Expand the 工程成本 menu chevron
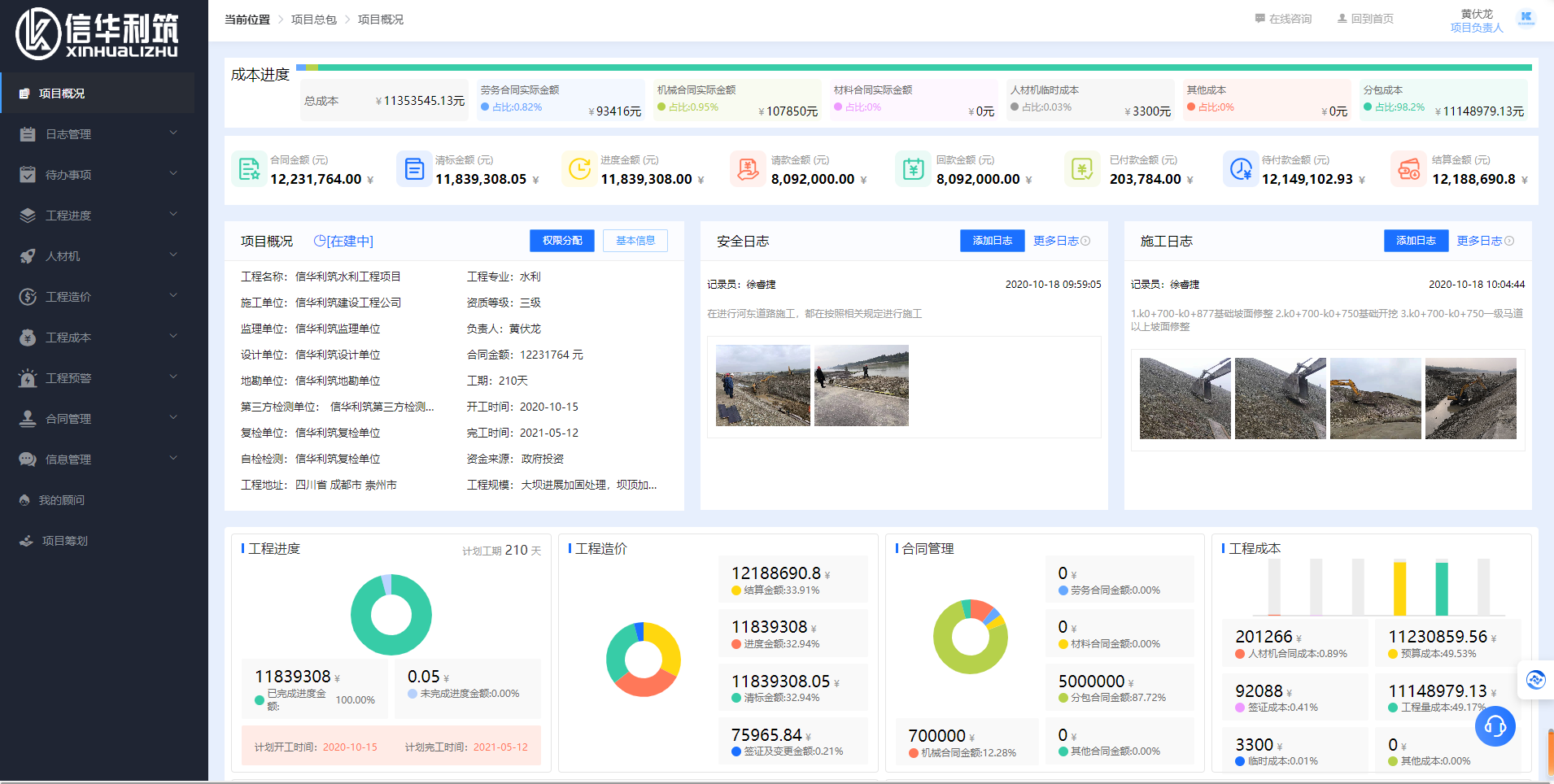Viewport: 1554px width, 784px height. click(x=173, y=336)
